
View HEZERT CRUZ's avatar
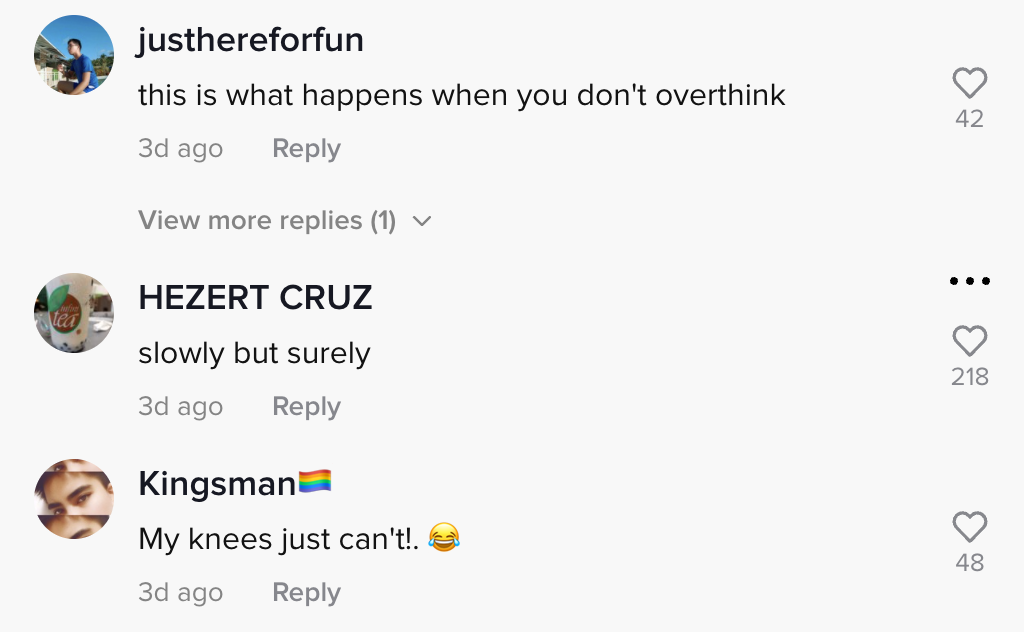click(74, 313)
